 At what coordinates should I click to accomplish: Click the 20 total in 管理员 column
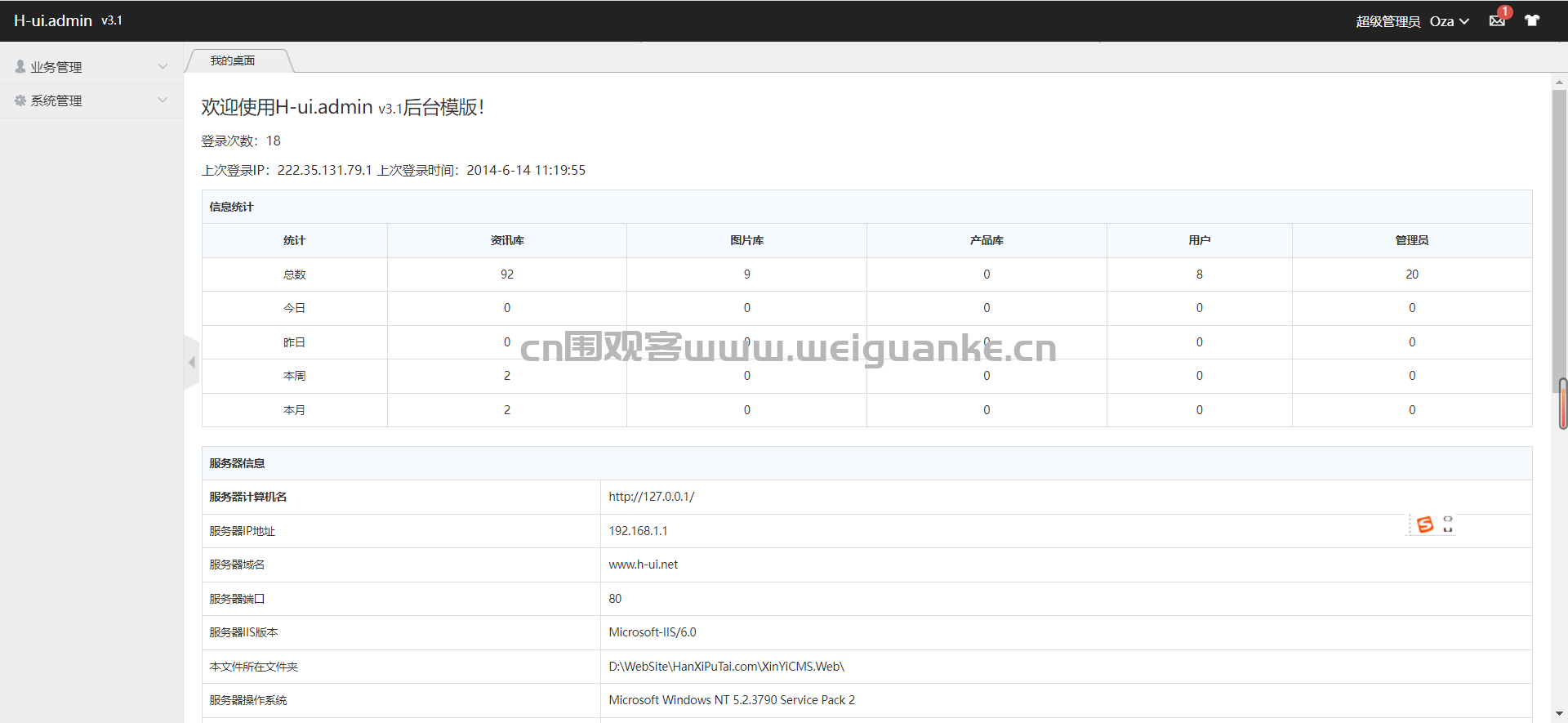click(x=1412, y=274)
